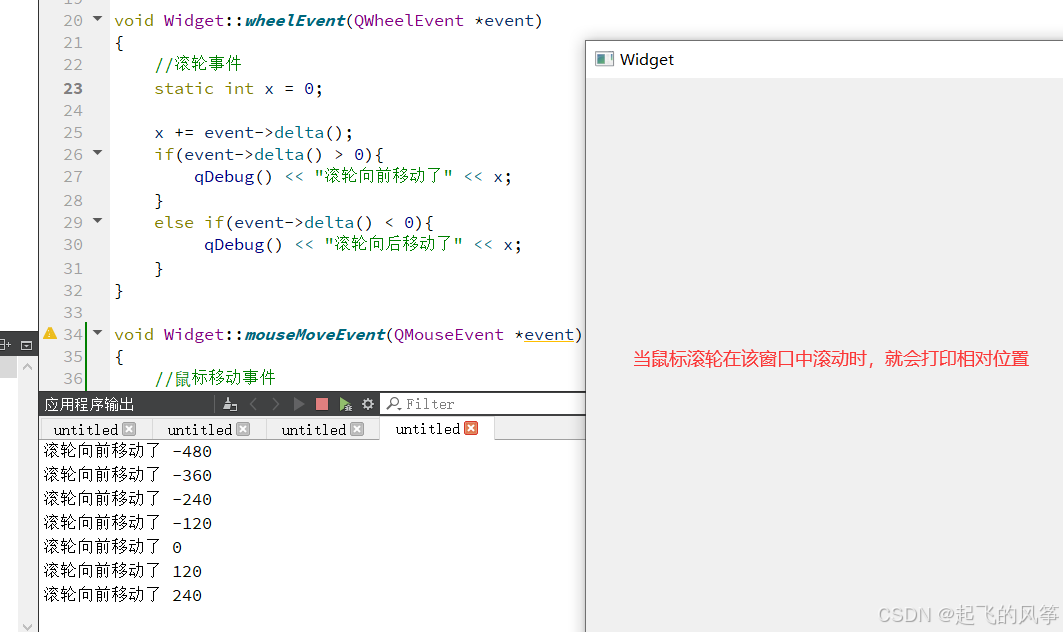
Task: Click the Widget window title icon
Action: (604, 59)
